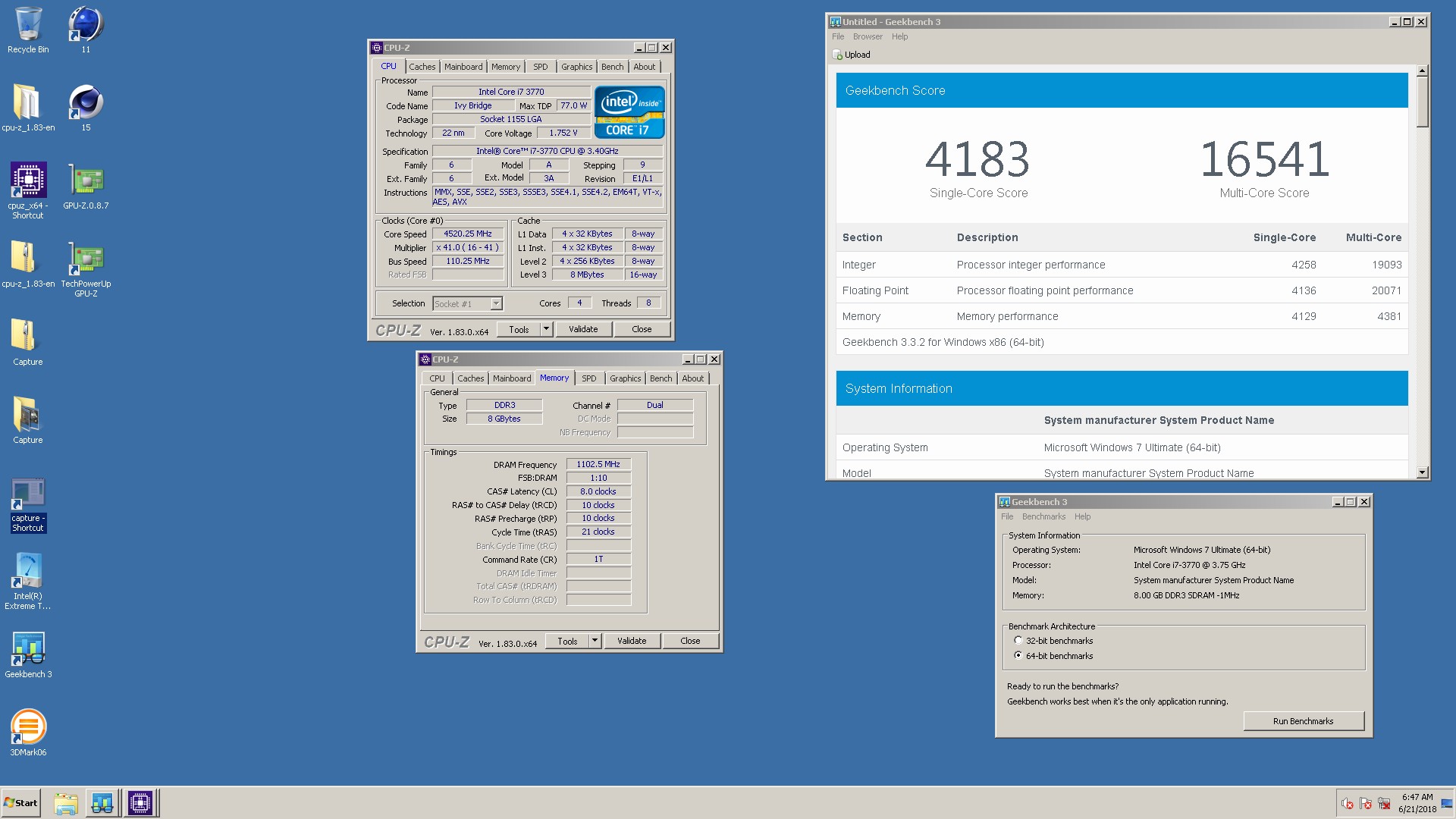Viewport: 1456px width, 819px height.
Task: Switch to Mainboard tab in top CPU-Z window
Action: pos(463,67)
